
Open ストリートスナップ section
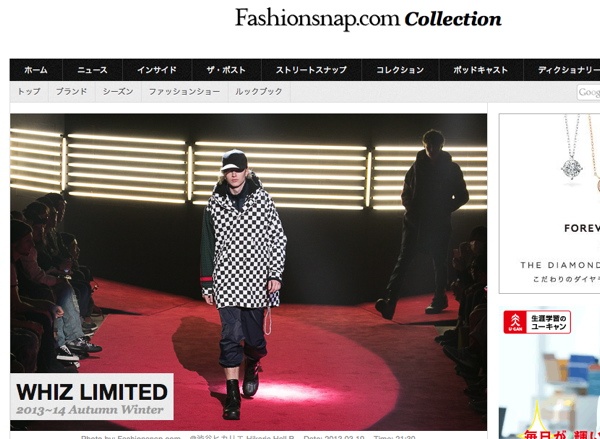point(311,70)
